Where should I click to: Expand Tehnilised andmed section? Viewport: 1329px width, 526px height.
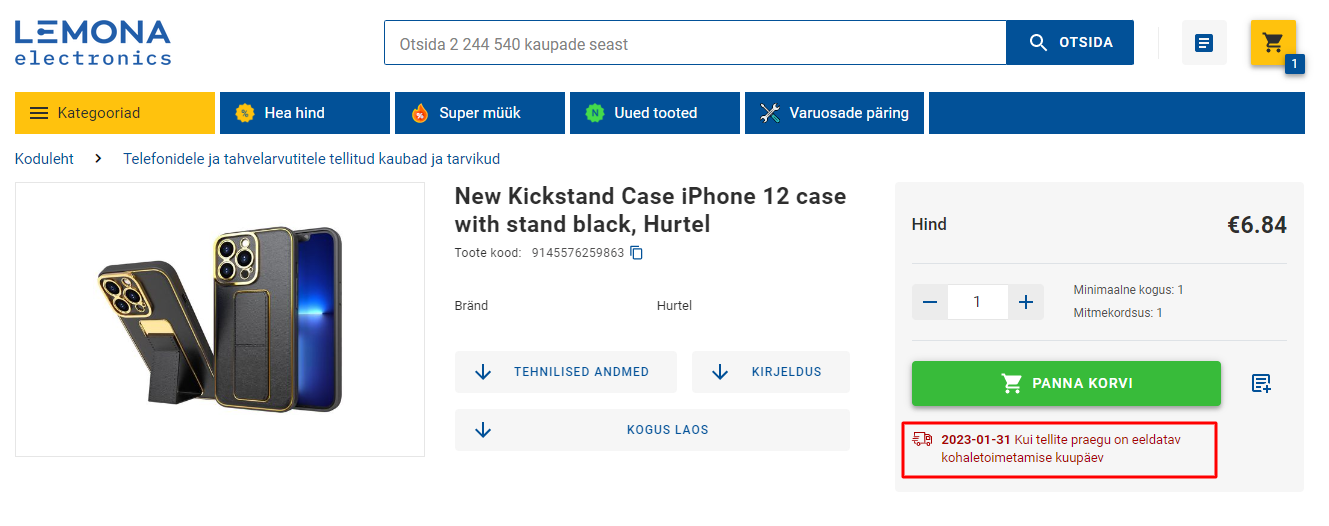pyautogui.click(x=566, y=372)
